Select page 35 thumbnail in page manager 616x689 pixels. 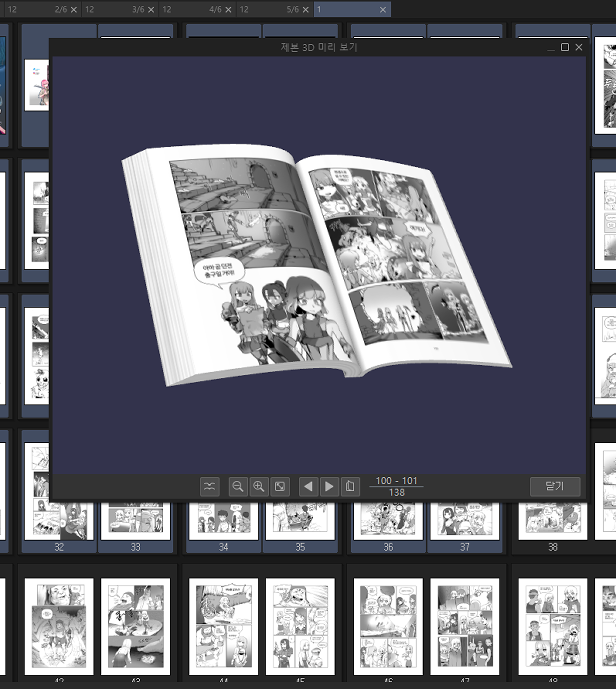pyautogui.click(x=300, y=521)
